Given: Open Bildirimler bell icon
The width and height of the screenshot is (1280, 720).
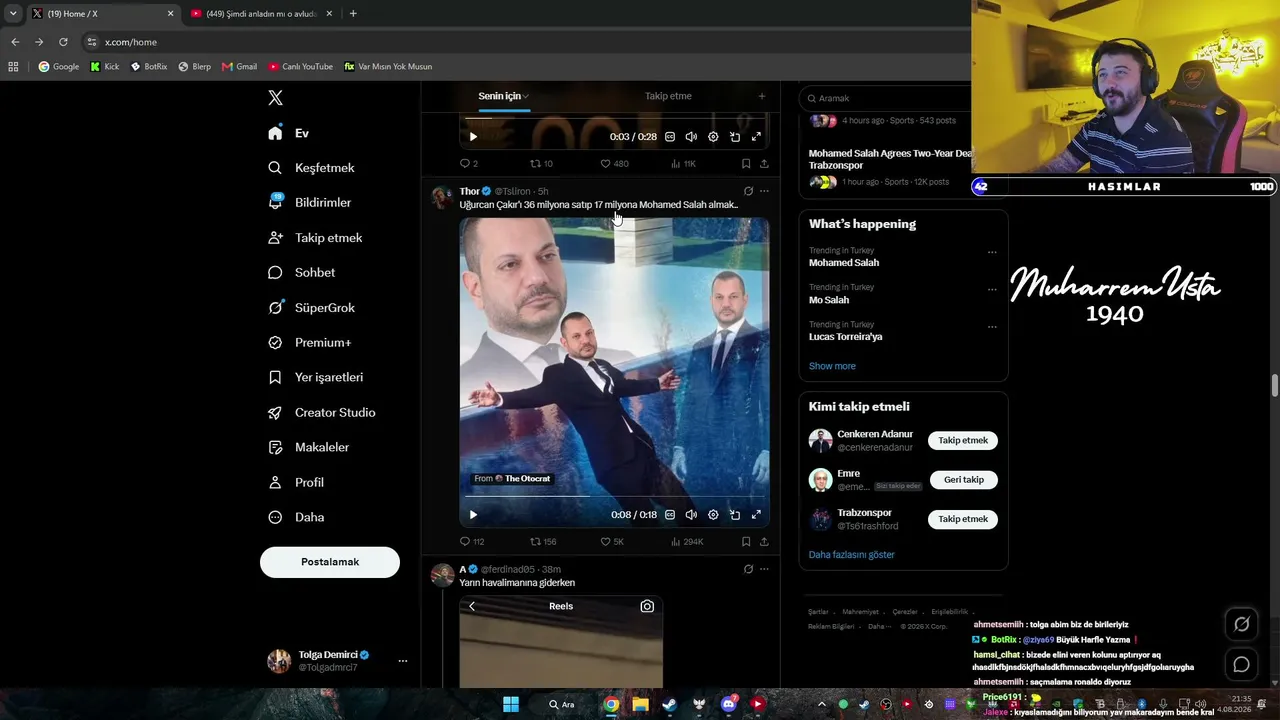Looking at the screenshot, I should [x=275, y=202].
